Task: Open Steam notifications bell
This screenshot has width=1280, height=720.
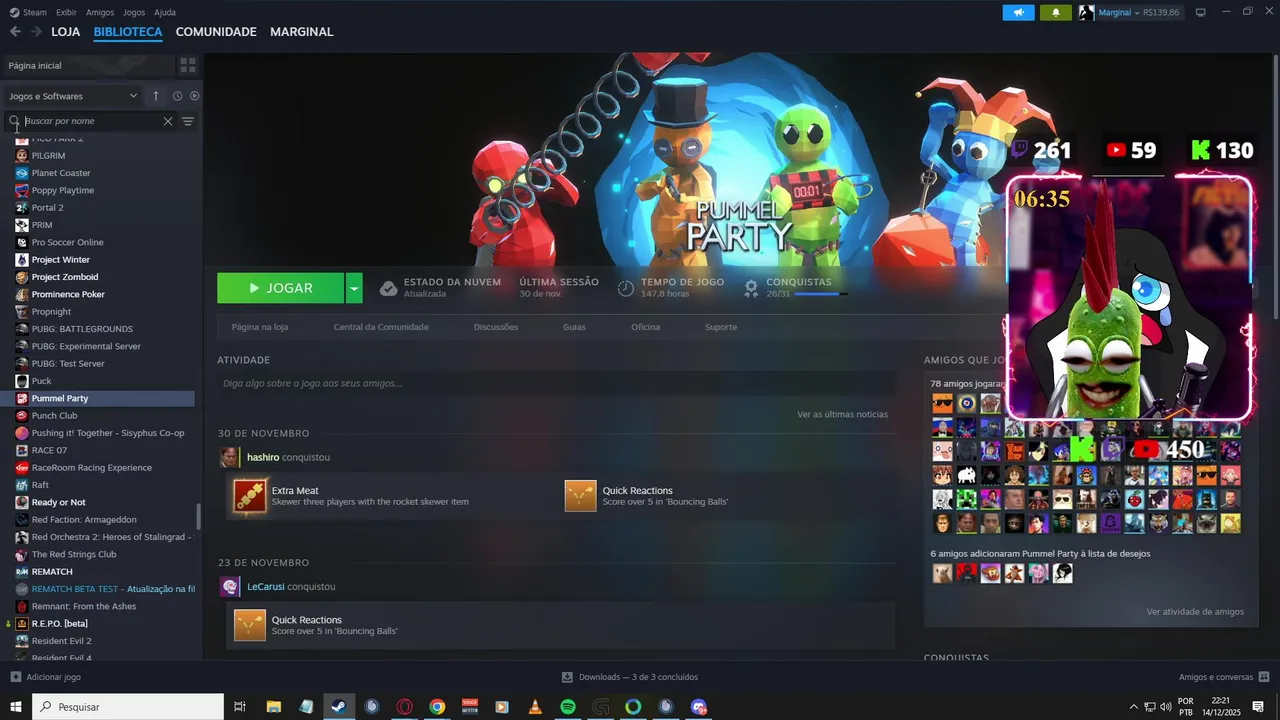Action: [1055, 13]
